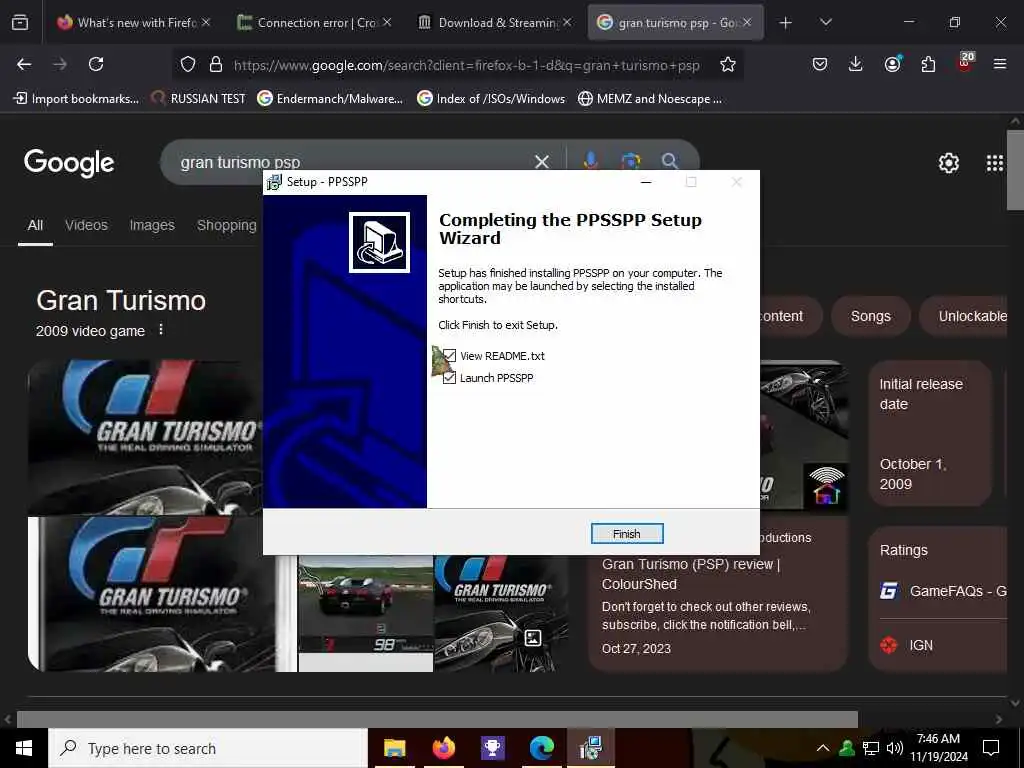The width and height of the screenshot is (1024, 768).
Task: Open the Windows notification center
Action: 991,748
